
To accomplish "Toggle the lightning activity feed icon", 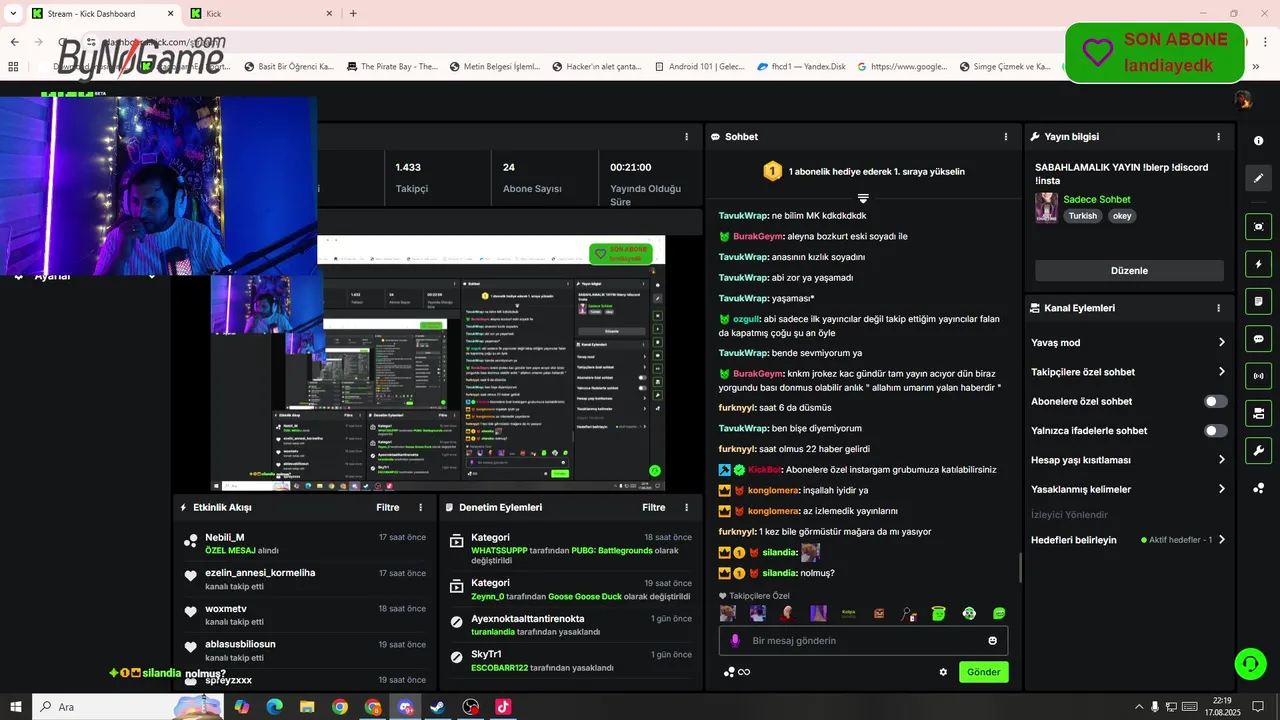I will point(1258,264).
